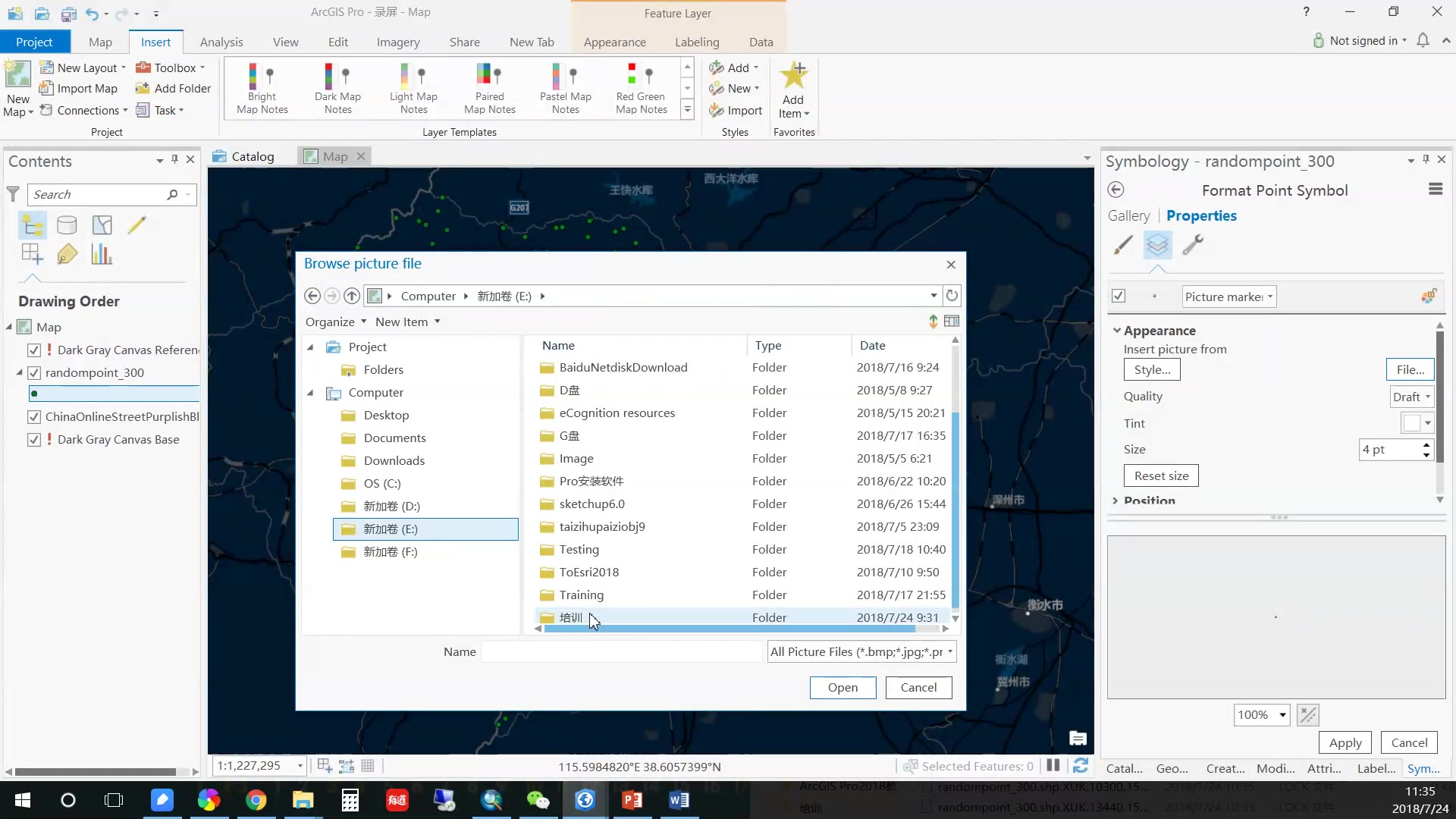Screen dimensions: 1456x819
Task: Click the Tint color swatch
Action: 1411,423
